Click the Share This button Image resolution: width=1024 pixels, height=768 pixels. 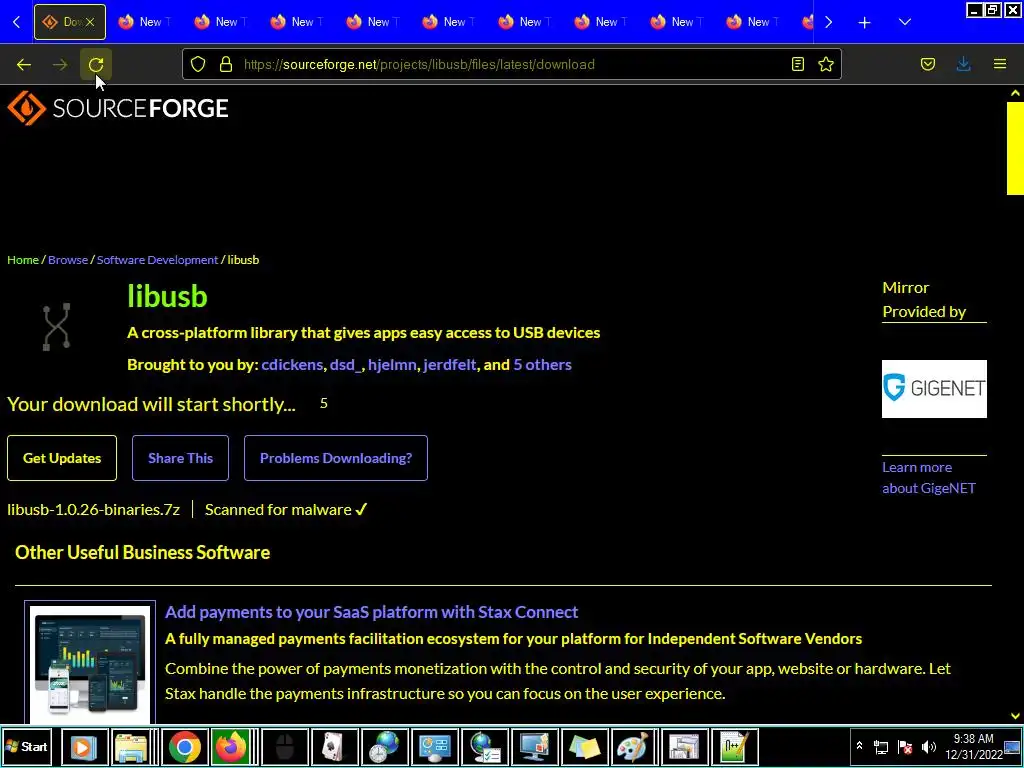point(180,458)
